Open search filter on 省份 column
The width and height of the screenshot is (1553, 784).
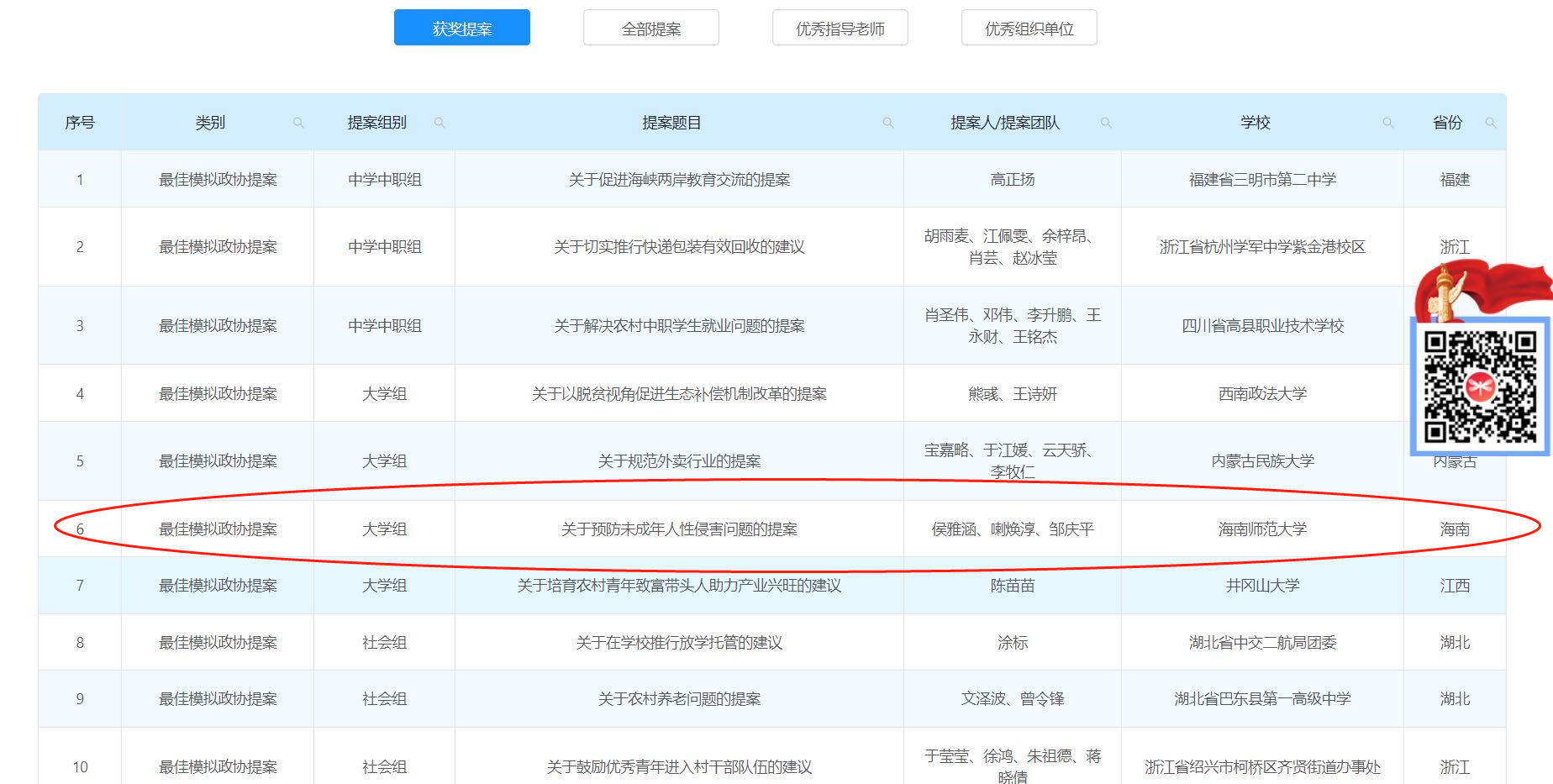[1492, 124]
